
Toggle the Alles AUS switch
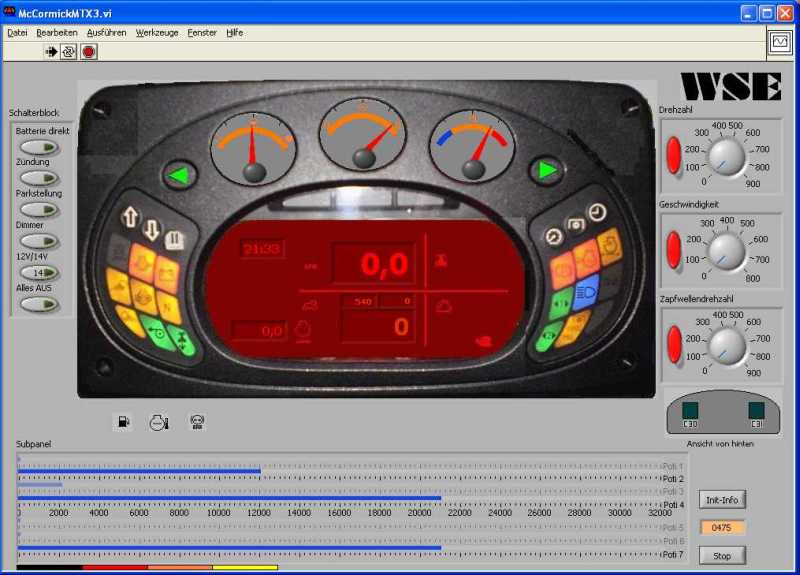[x=40, y=305]
